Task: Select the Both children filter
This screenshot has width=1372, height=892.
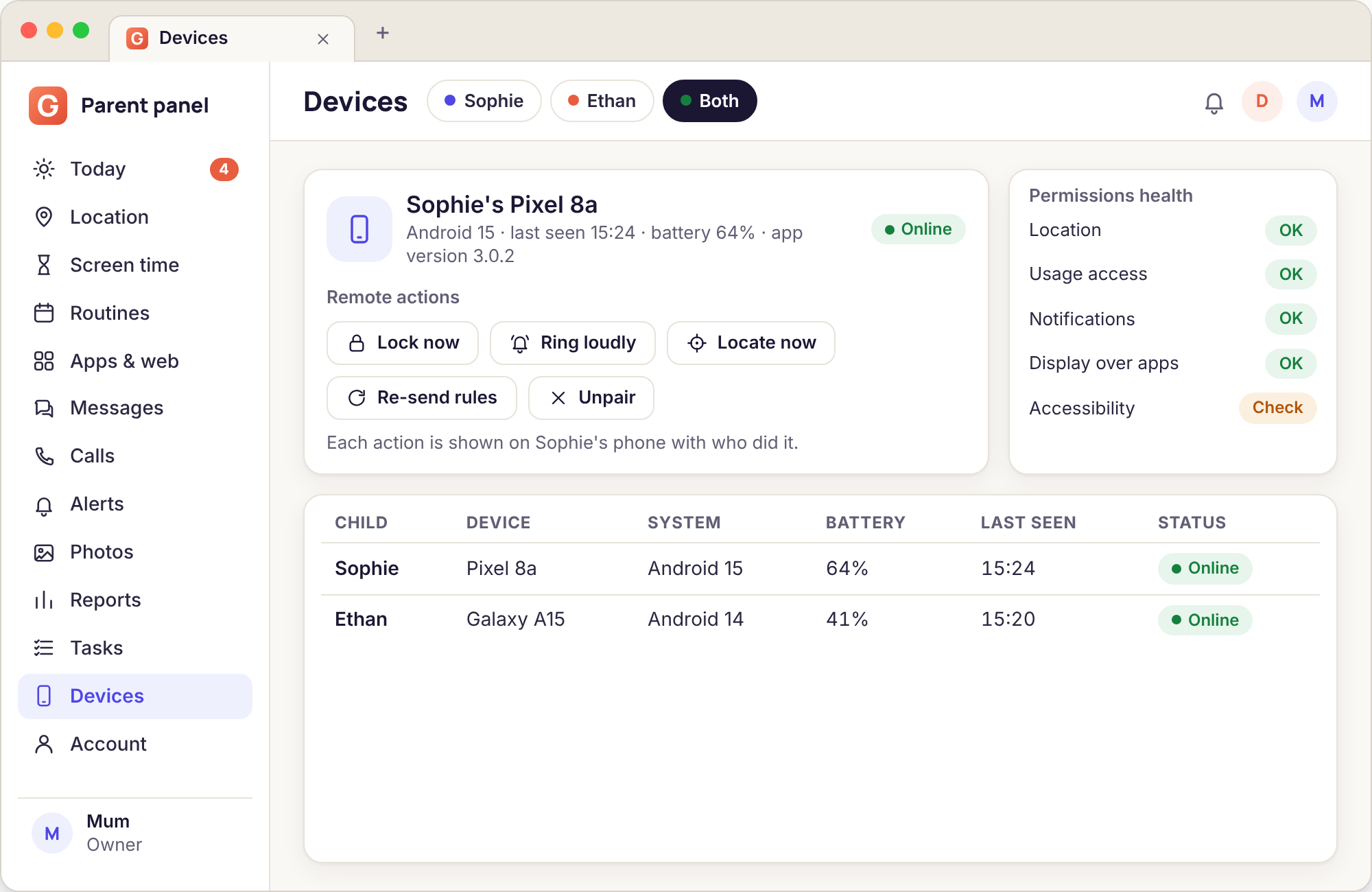Action: tap(710, 101)
